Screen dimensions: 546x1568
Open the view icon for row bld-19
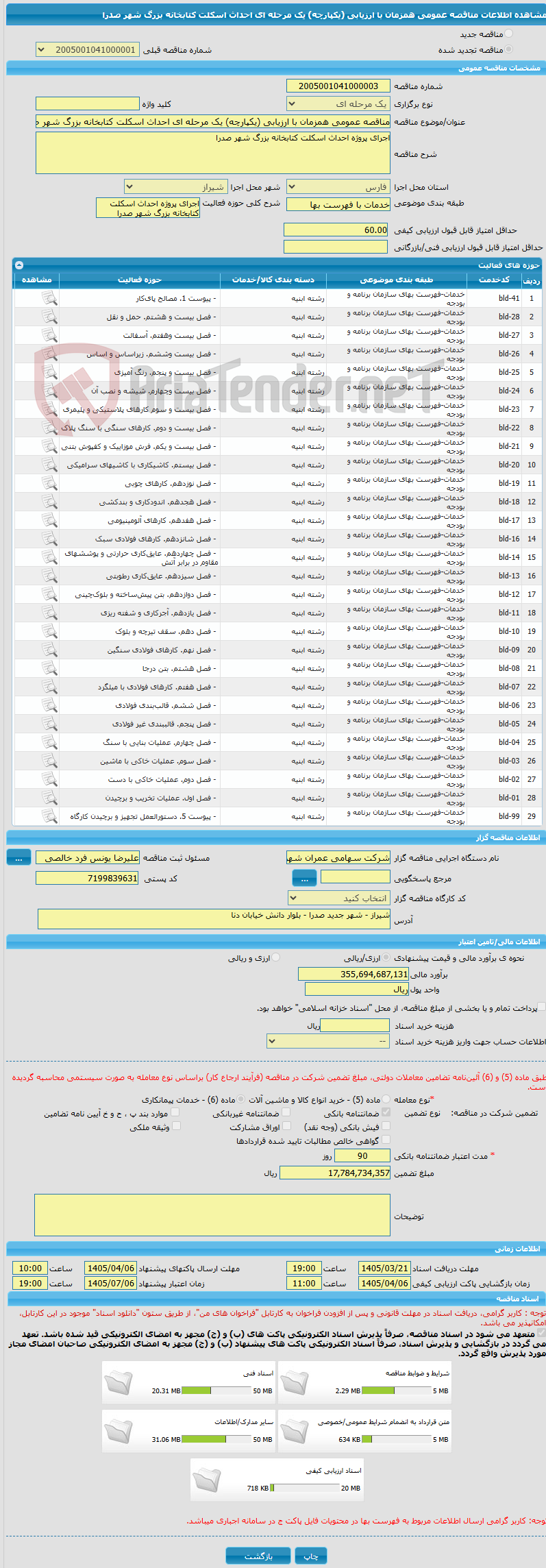tap(49, 483)
